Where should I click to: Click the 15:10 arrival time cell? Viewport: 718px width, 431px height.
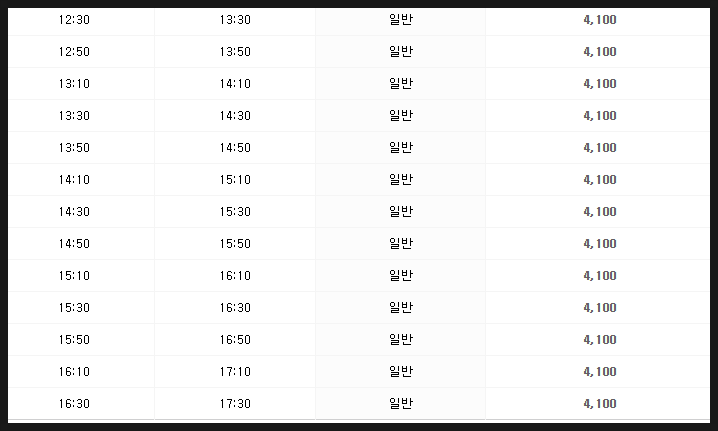coord(235,180)
